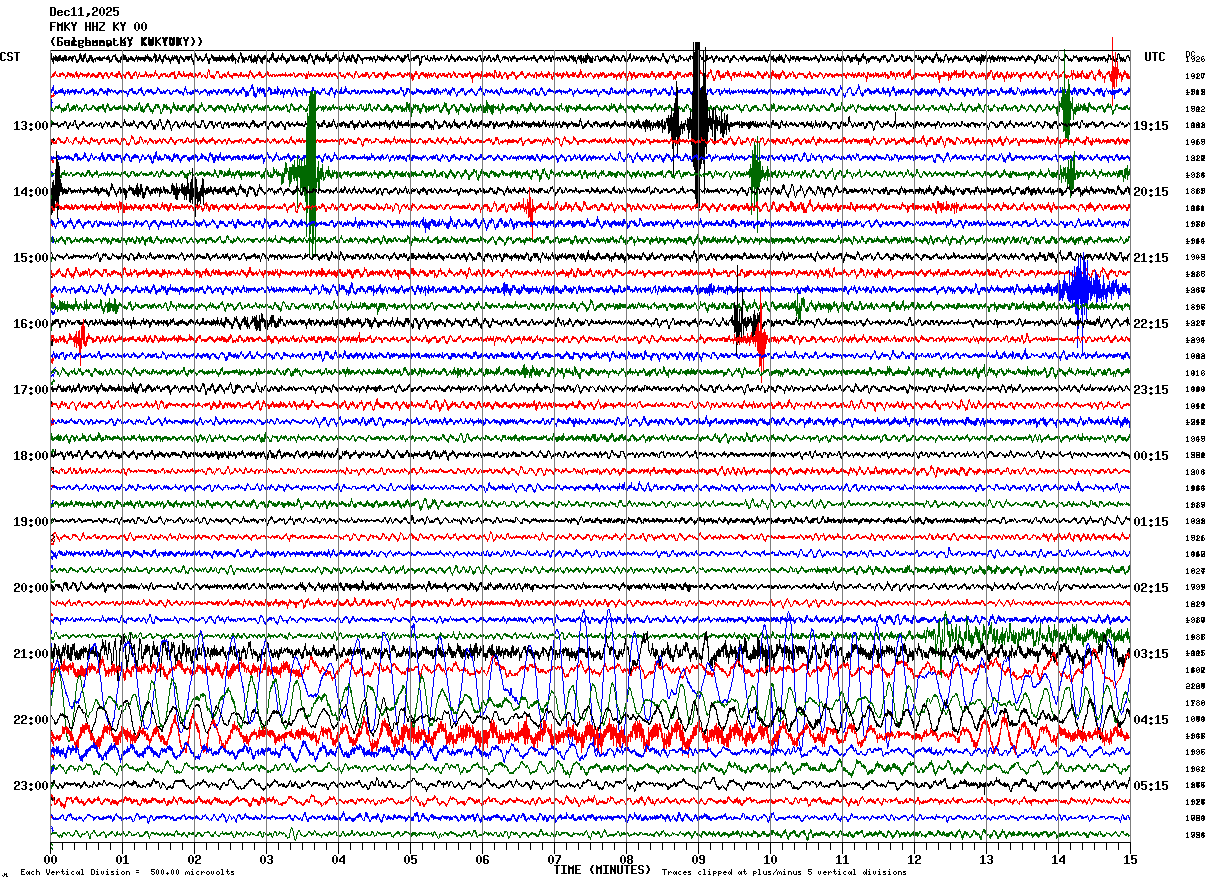
Task: Click the large black event near minute 9
Action: pyautogui.click(x=698, y=124)
